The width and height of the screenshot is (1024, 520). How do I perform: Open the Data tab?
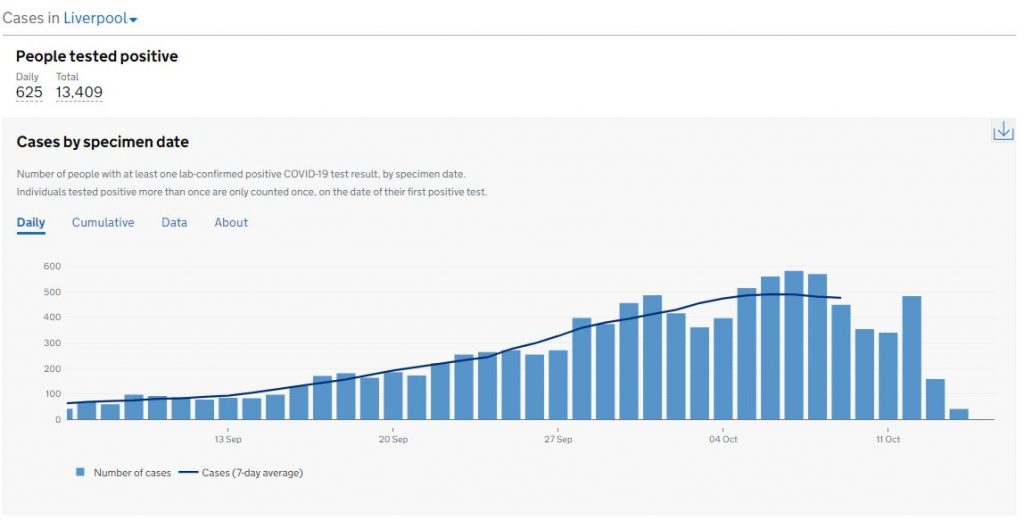click(174, 222)
